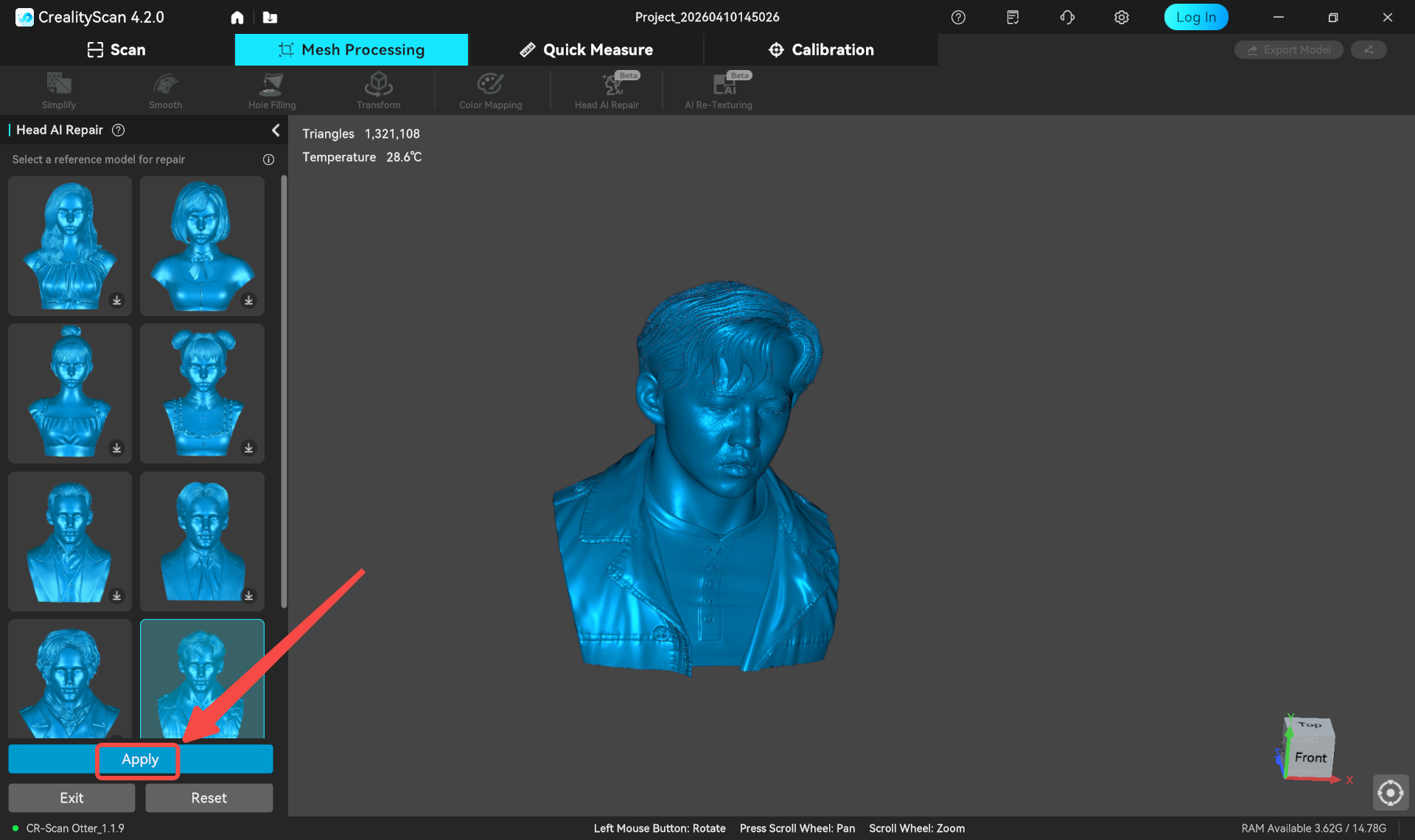The image size is (1415, 840).
Task: Open the project folder icon
Action: pyautogui.click(x=270, y=18)
